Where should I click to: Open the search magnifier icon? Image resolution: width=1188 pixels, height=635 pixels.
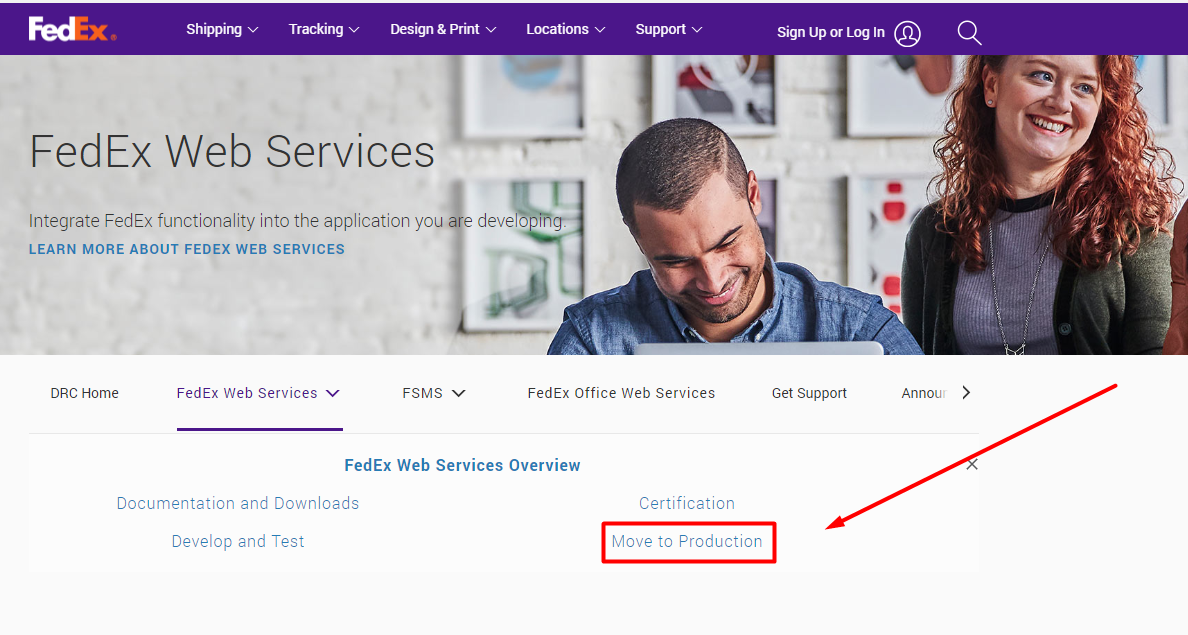coord(969,33)
